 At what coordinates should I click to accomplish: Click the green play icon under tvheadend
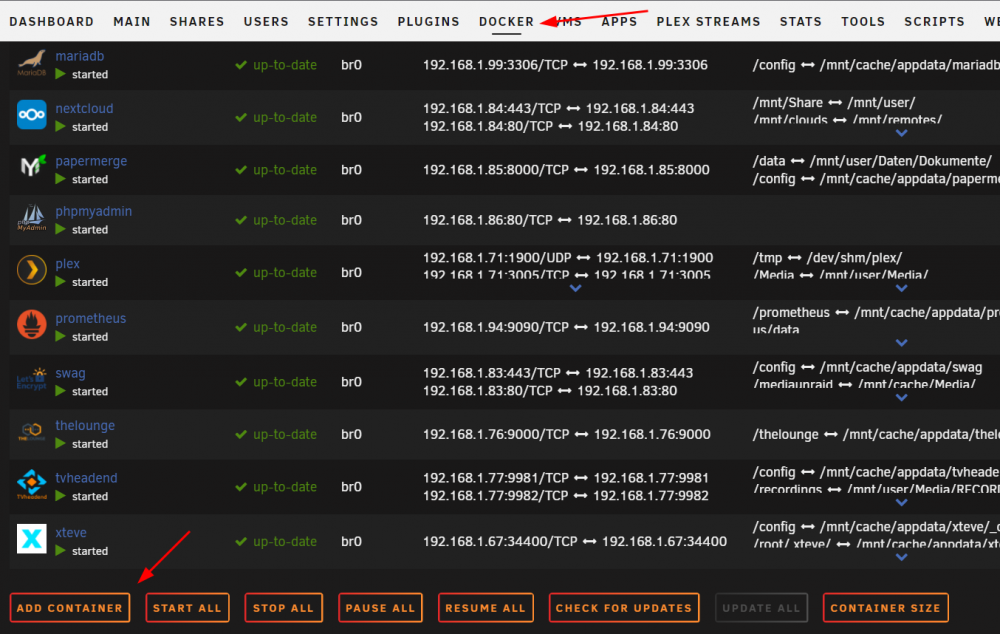[61, 496]
